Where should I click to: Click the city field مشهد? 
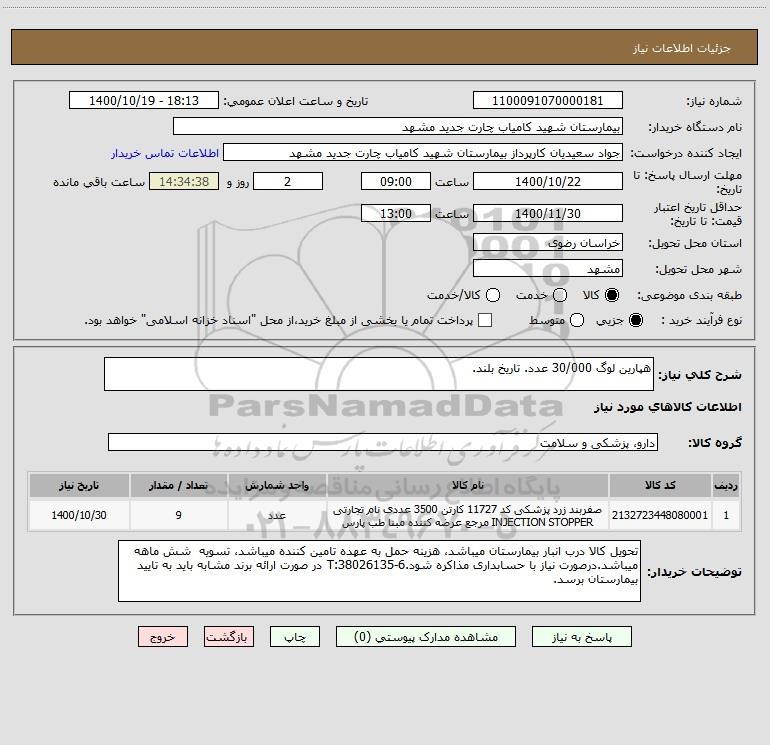548,268
